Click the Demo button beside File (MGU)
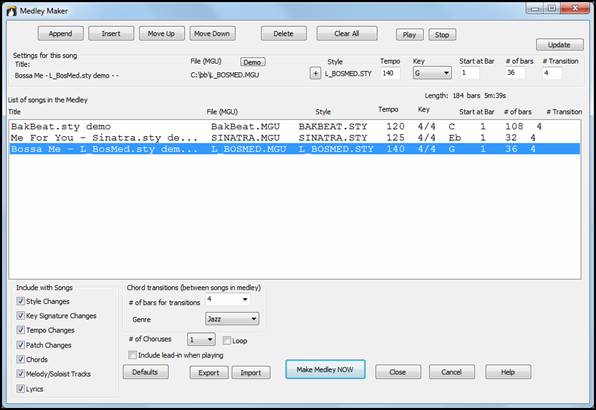This screenshot has width=596, height=410. point(252,62)
